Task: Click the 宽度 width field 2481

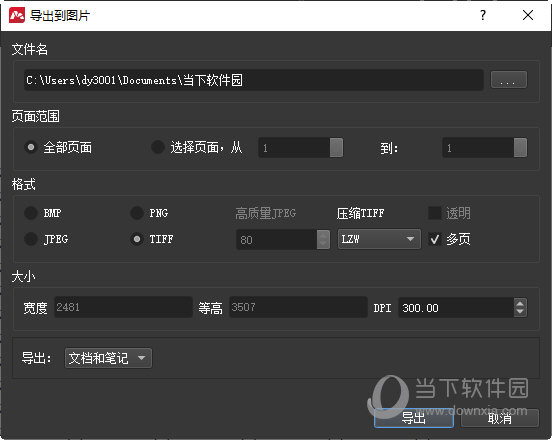Action: (123, 307)
